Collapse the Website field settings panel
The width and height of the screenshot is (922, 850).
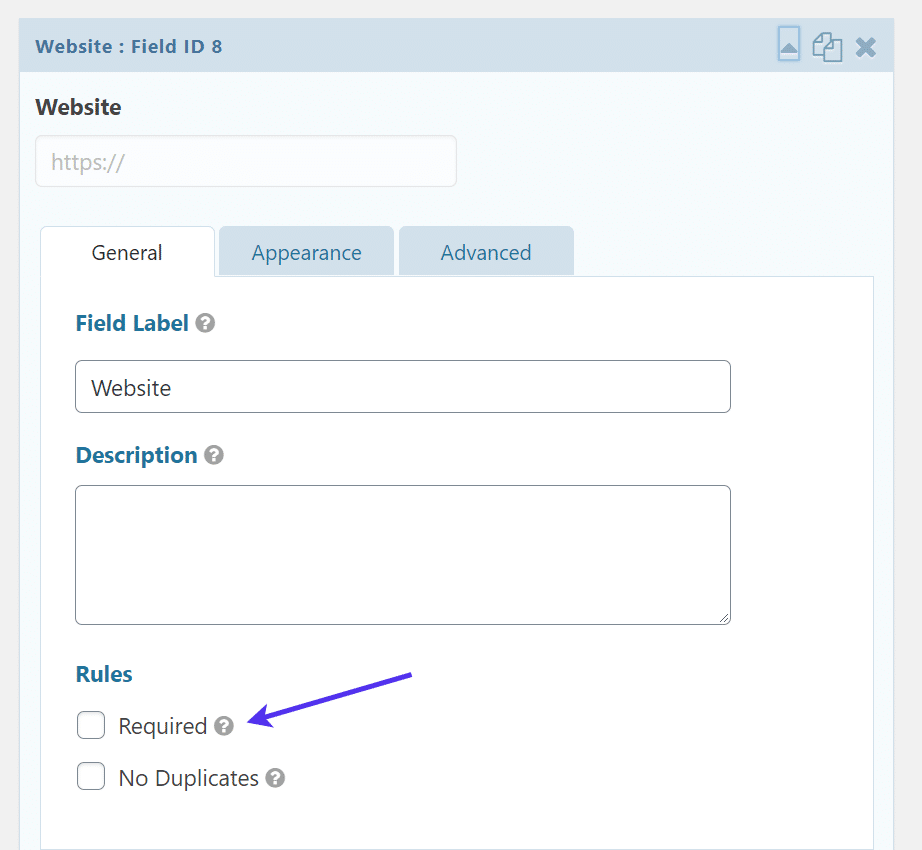point(789,46)
